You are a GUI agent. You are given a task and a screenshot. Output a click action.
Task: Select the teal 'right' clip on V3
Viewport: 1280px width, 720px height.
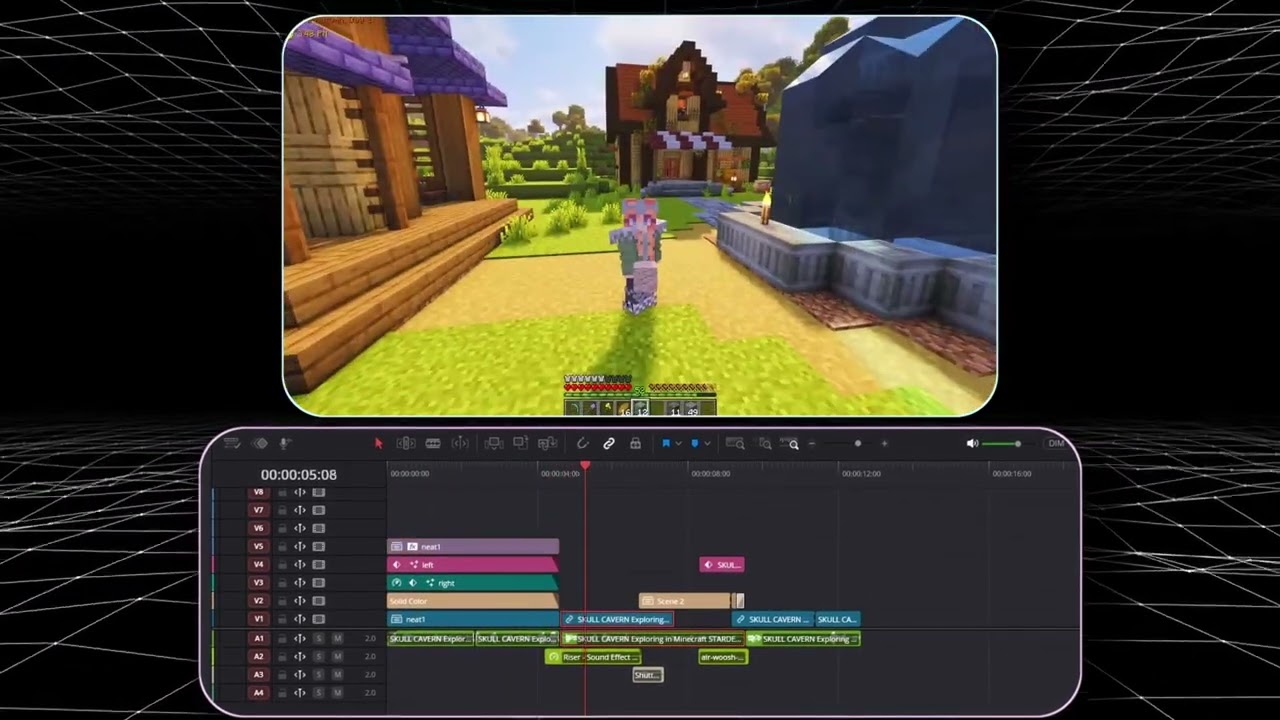[473, 583]
